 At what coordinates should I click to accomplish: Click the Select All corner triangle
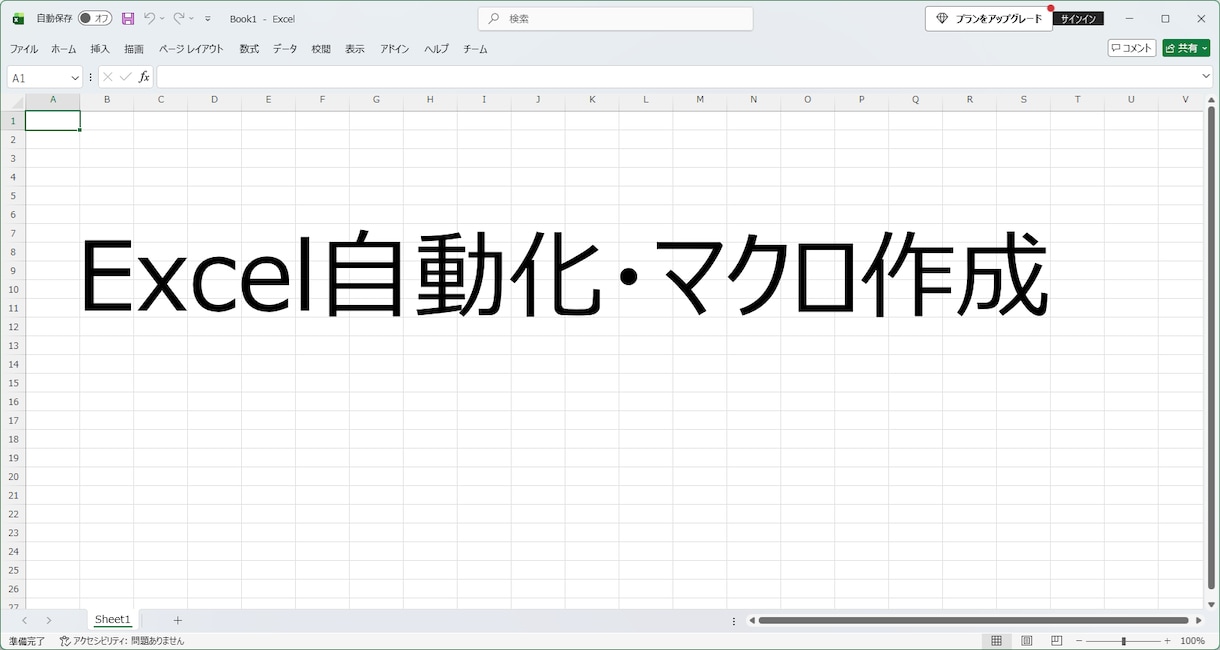[x=17, y=101]
